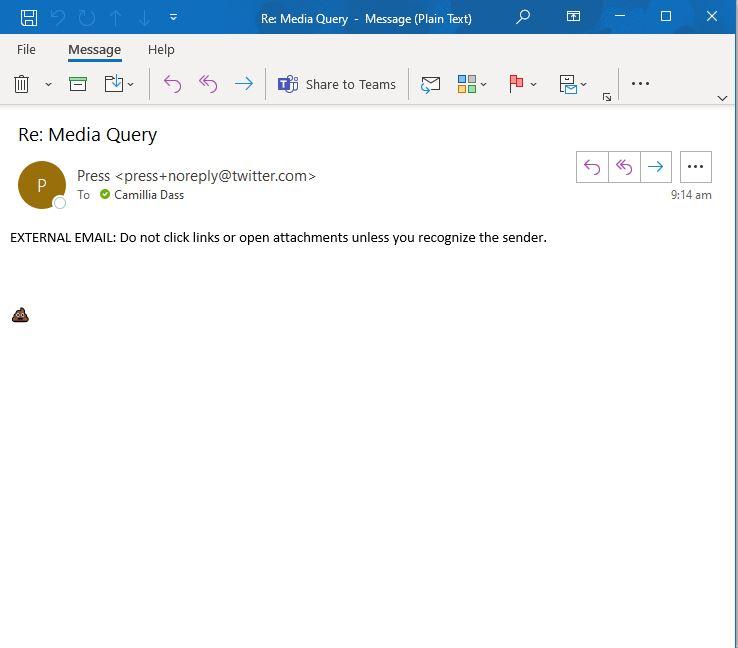The width and height of the screenshot is (738, 648).
Task: Click the ribbon toolbar Forward arrow
Action: [x=243, y=85]
